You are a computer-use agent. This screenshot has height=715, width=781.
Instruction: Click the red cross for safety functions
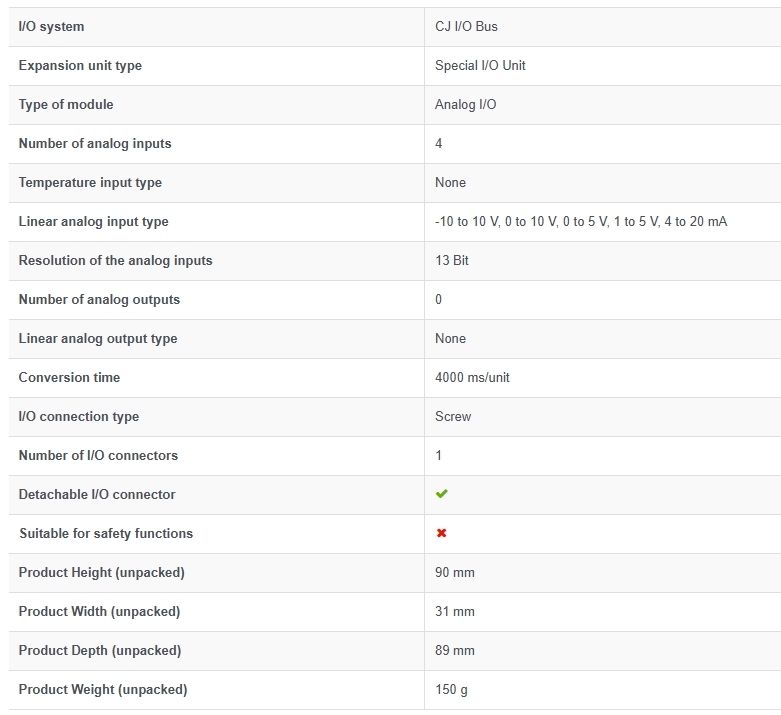point(441,533)
